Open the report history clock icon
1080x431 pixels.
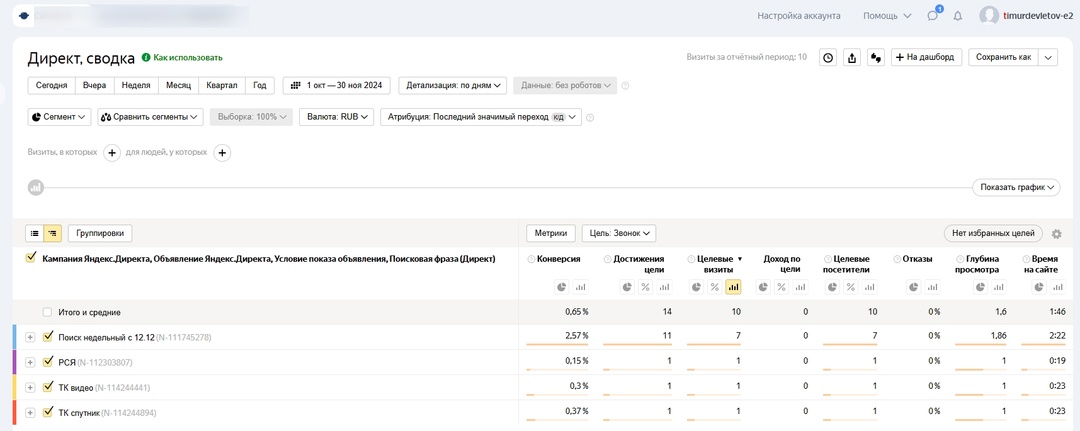click(x=828, y=58)
